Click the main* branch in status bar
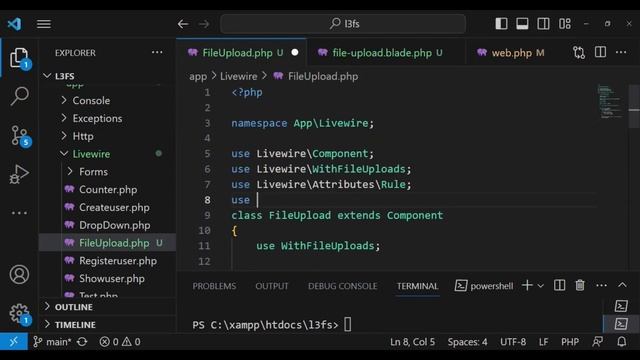Viewport: 640px width, 360px height. [x=52, y=342]
